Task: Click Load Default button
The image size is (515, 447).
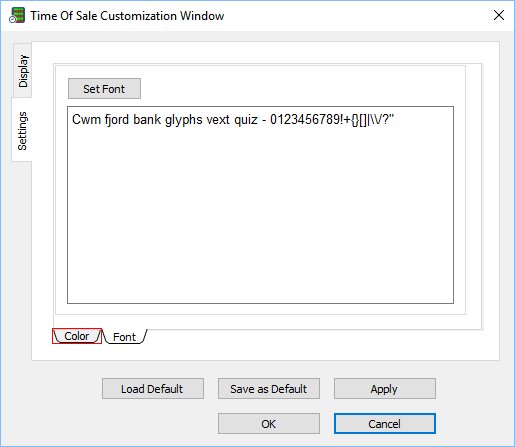Action: 153,389
